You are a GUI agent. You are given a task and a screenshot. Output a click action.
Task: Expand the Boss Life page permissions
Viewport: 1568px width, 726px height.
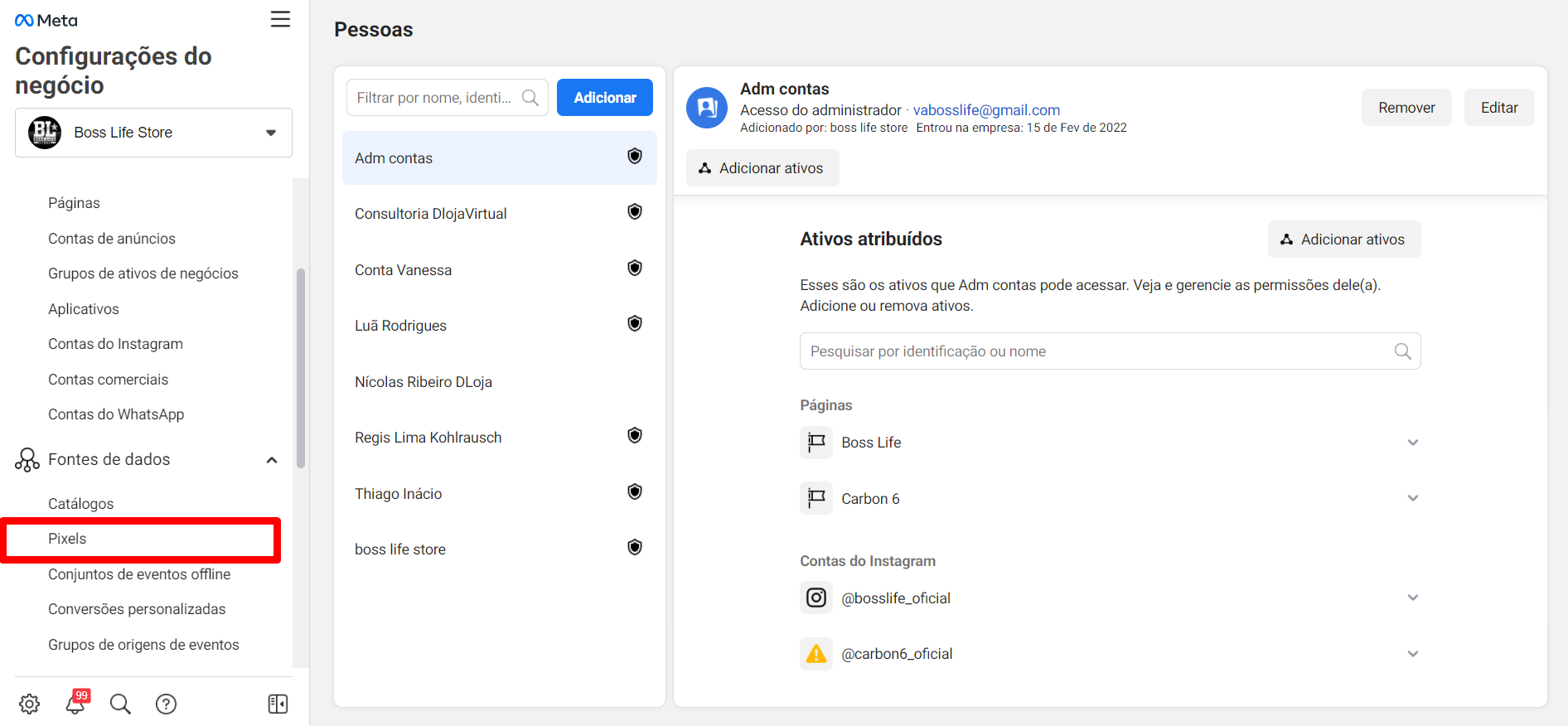(x=1413, y=442)
